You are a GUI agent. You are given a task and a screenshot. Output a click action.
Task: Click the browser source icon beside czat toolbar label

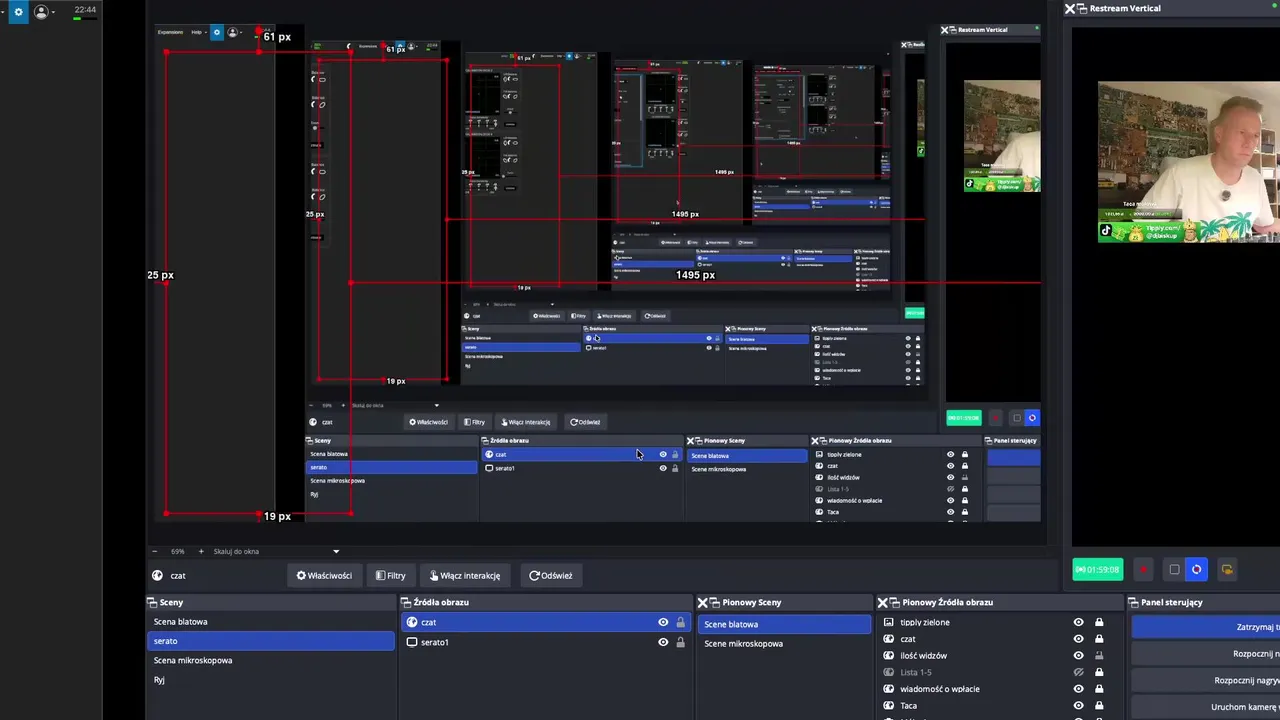pyautogui.click(x=157, y=575)
